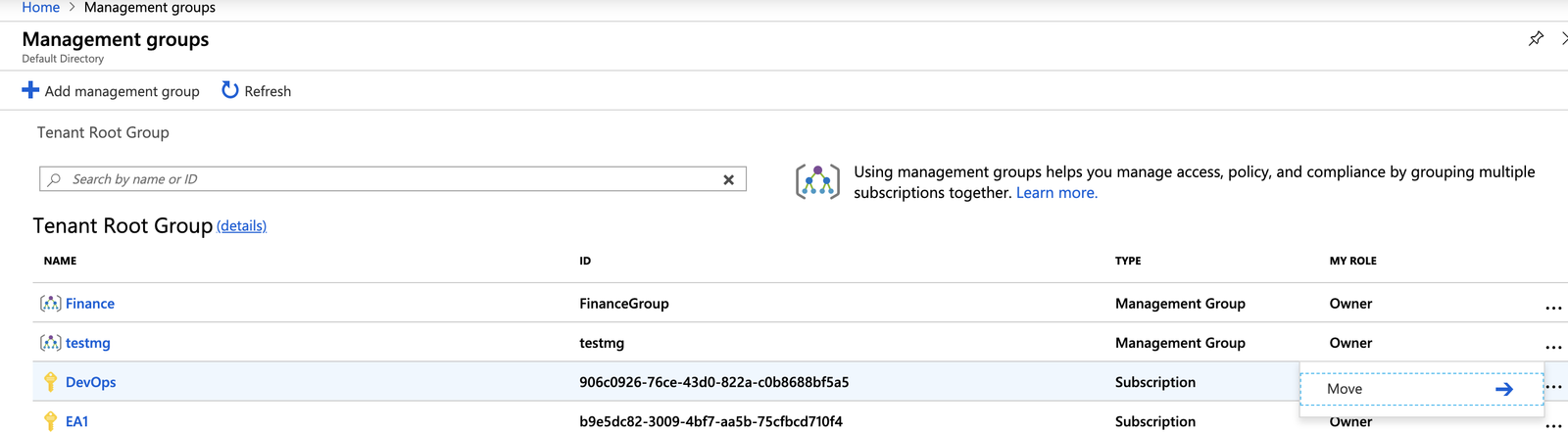
Task: Open the ellipsis menu for testmg row
Action: pyautogui.click(x=1553, y=347)
